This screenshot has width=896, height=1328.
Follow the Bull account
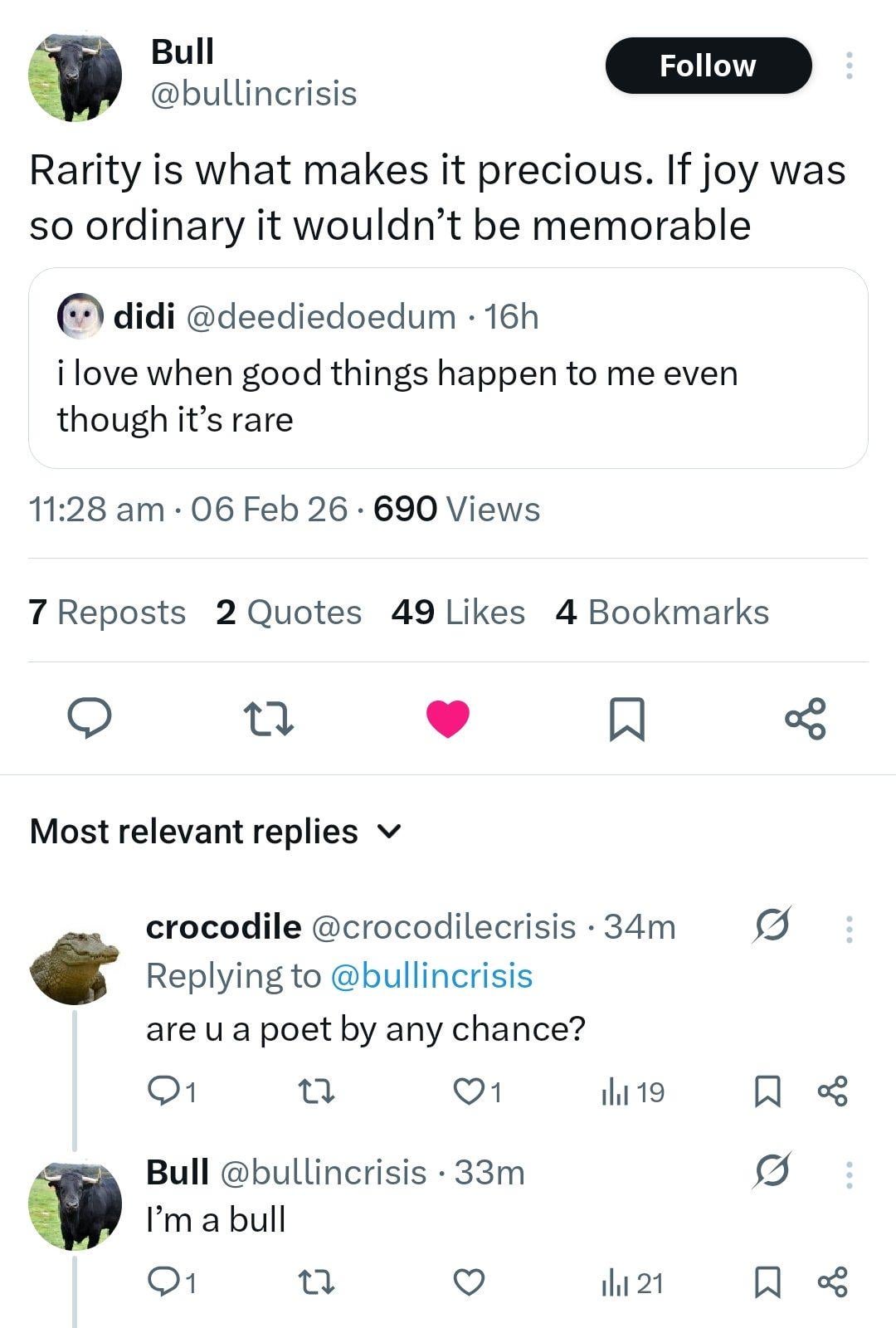coord(708,66)
